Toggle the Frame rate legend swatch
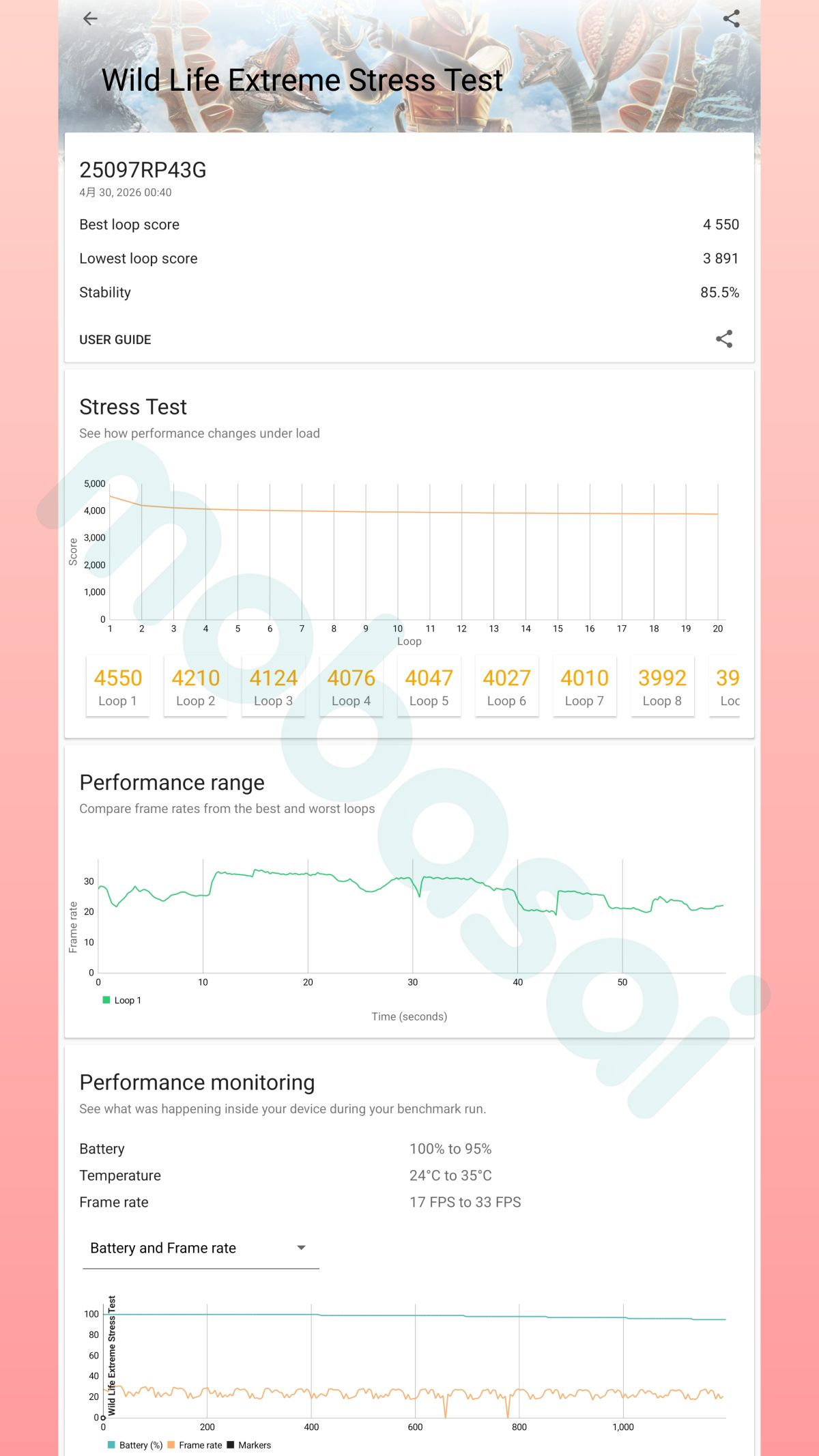Viewport: 819px width, 1456px height. pos(171,1445)
